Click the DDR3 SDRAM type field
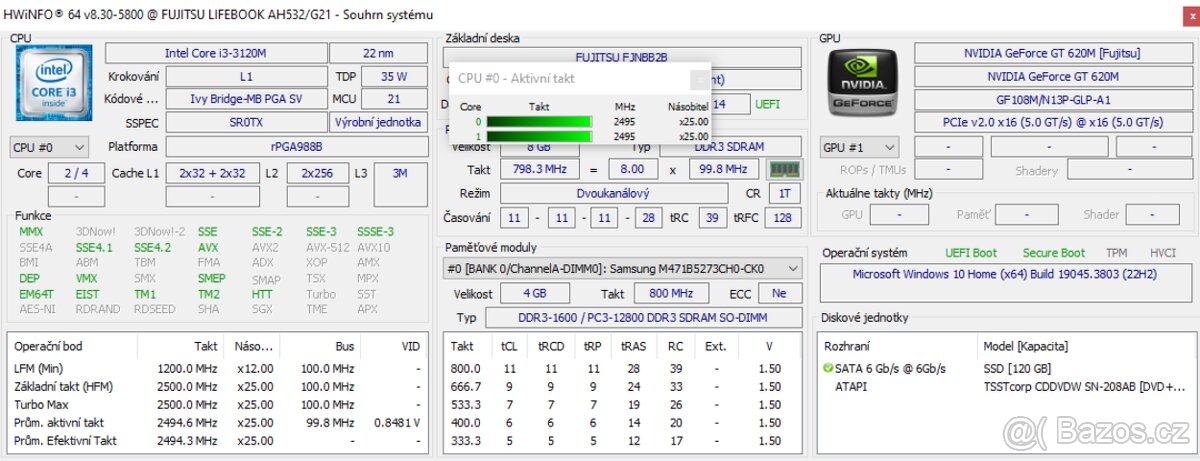The height and width of the screenshot is (461, 1200). point(730,147)
